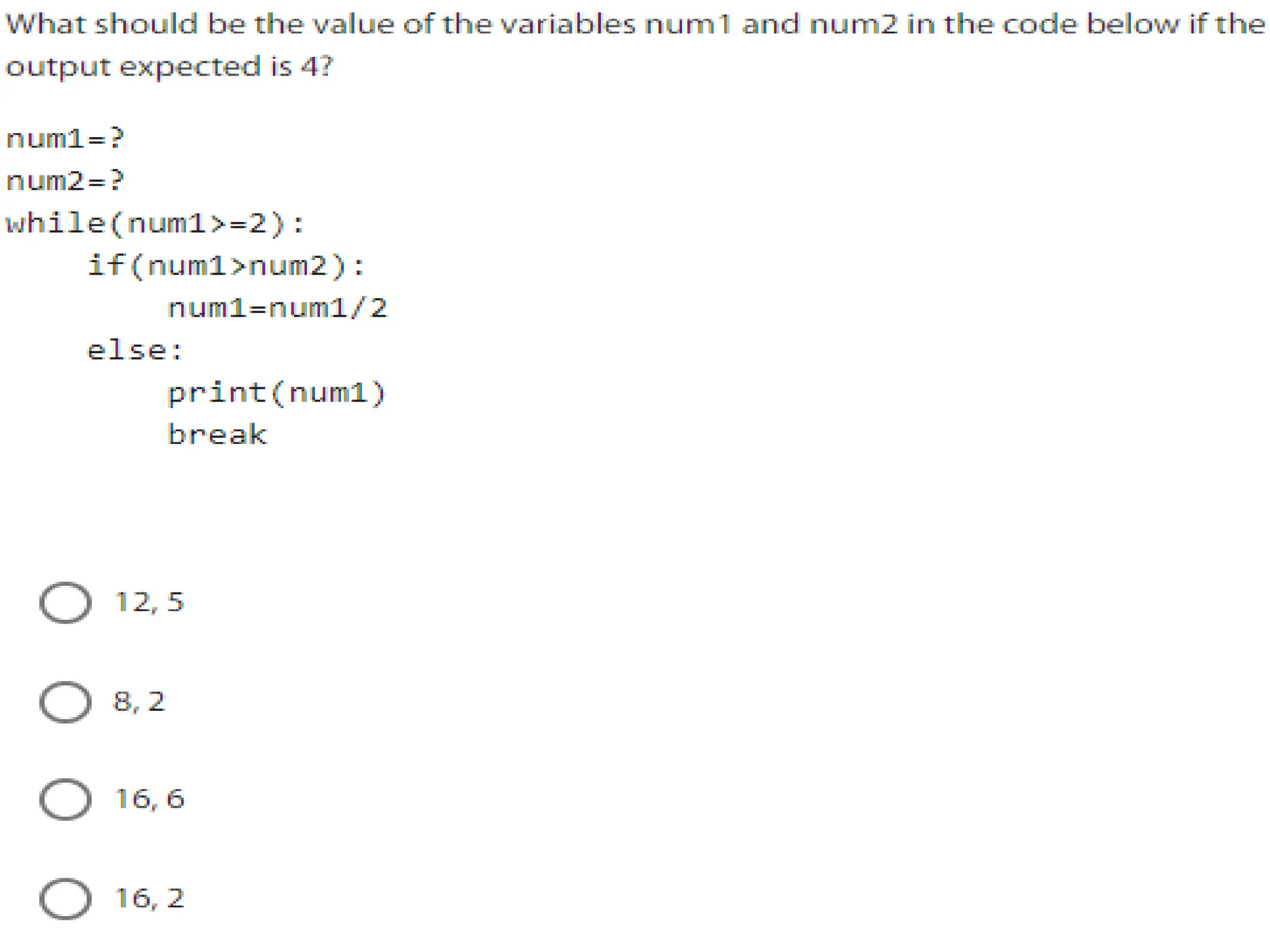The image size is (1270, 952).
Task: Click the word 'What' starting the question
Action: click(45, 25)
